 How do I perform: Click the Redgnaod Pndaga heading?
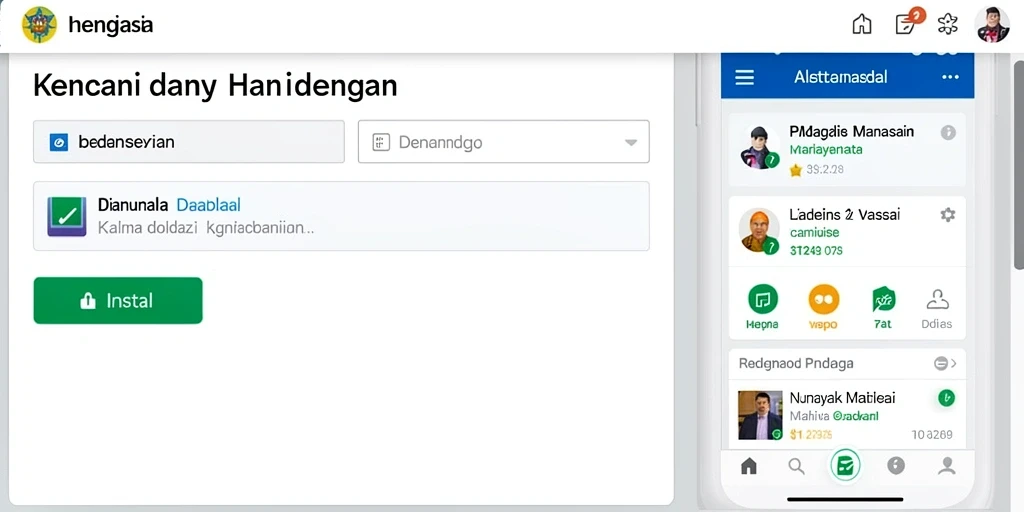(796, 363)
